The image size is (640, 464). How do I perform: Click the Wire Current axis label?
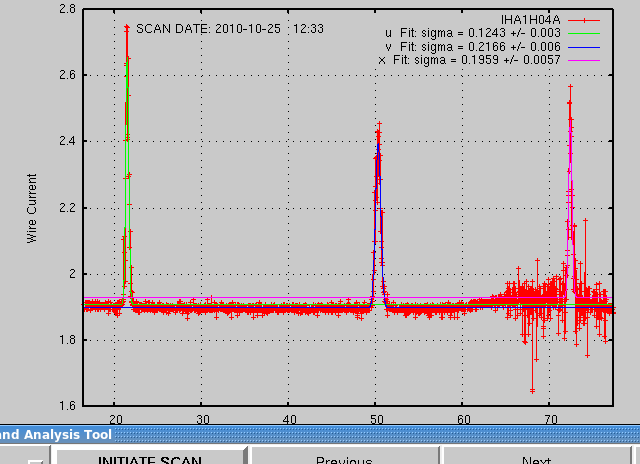pos(32,209)
